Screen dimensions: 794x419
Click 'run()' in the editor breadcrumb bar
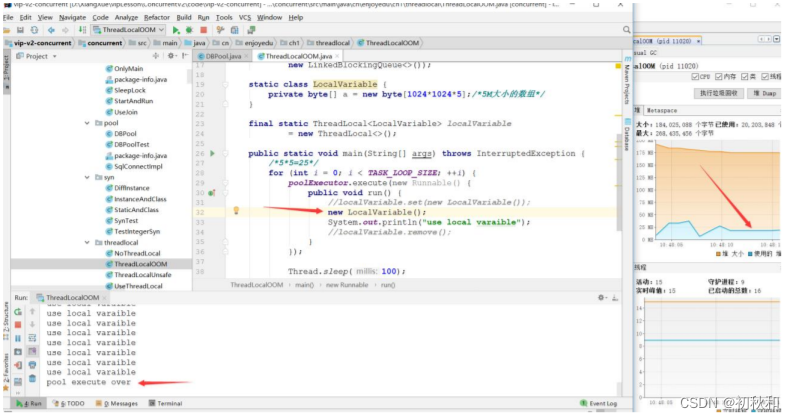(x=388, y=285)
